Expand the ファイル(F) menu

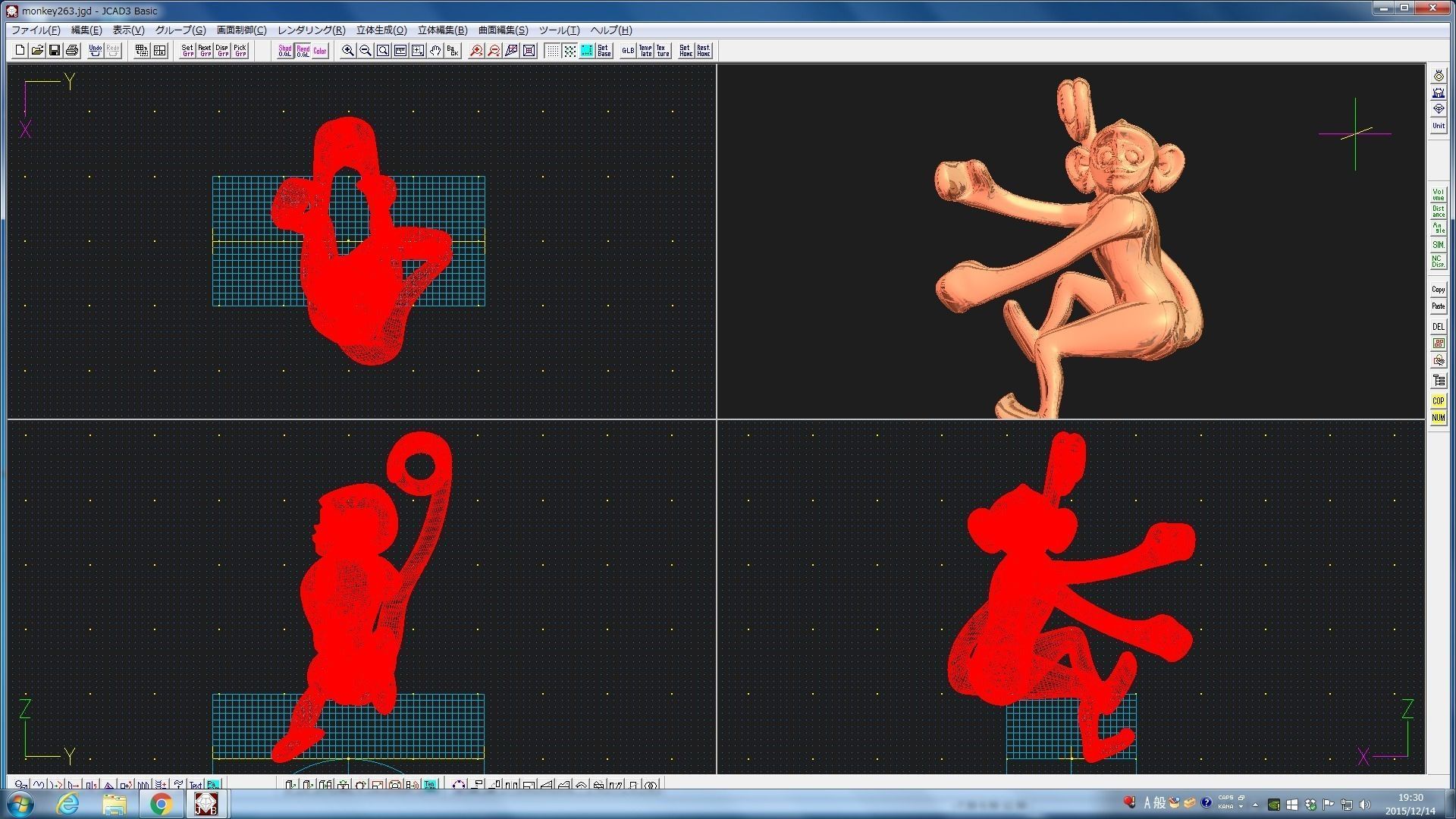(x=36, y=30)
